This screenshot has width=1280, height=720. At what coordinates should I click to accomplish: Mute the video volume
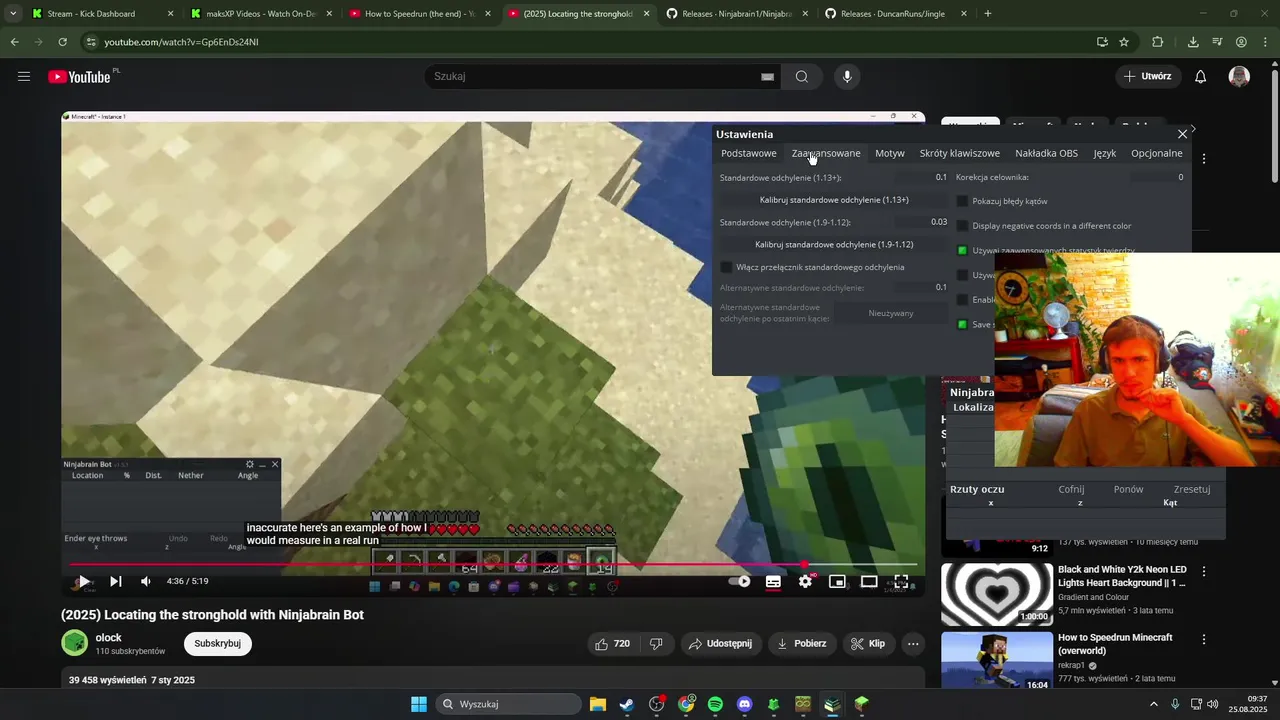point(146,581)
